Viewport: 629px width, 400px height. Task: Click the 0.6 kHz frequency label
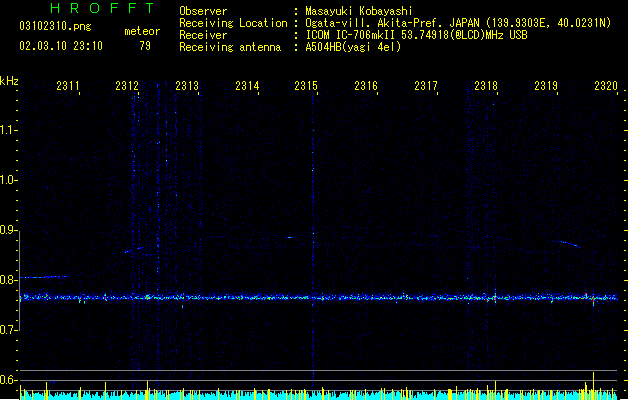tap(8, 380)
